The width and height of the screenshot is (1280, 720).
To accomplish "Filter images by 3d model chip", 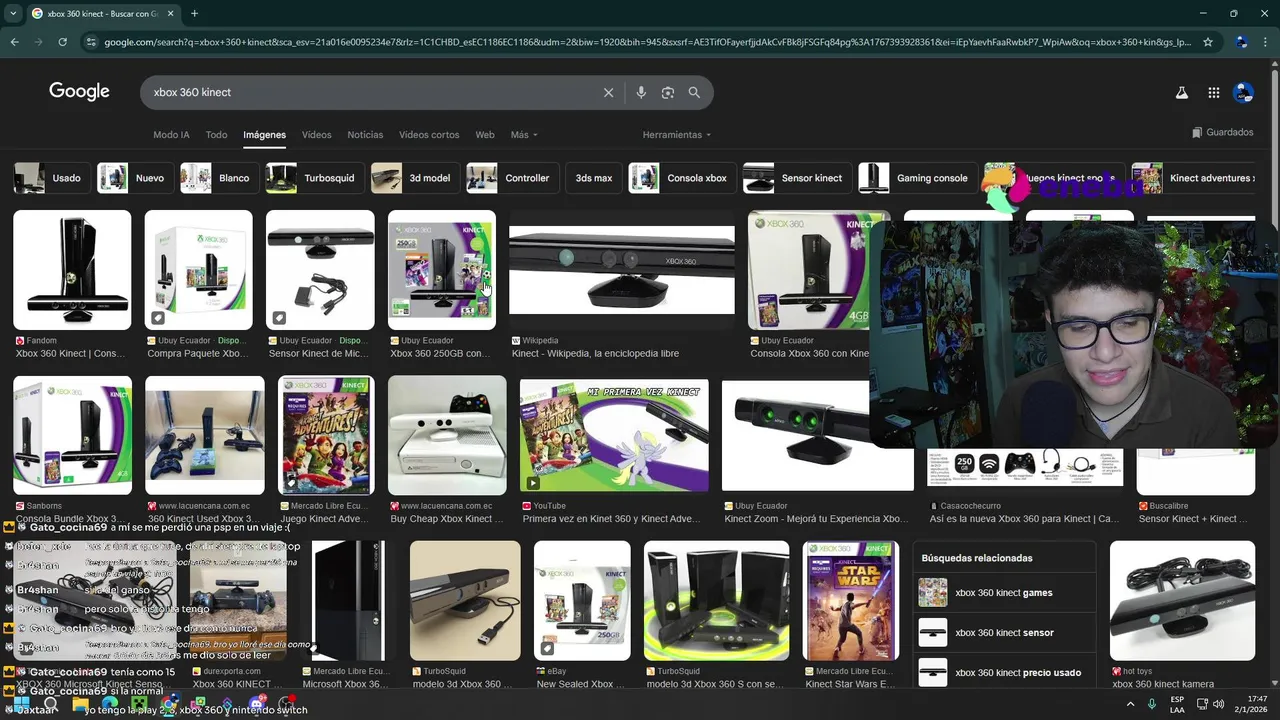I will 415,178.
